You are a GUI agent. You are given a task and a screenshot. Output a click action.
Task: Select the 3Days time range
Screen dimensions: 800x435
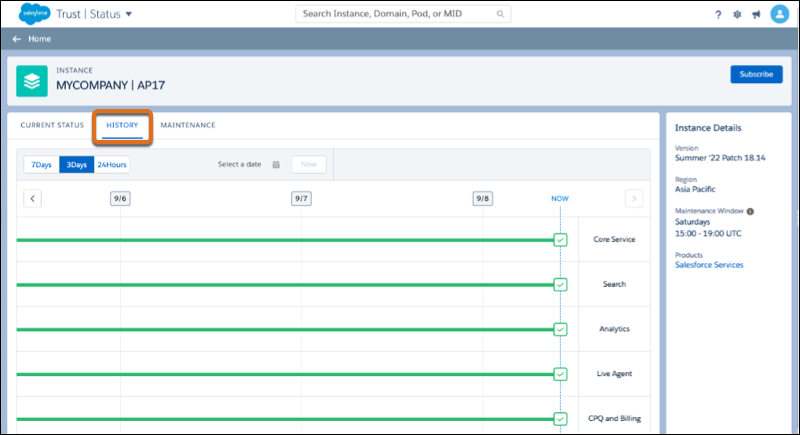[76, 165]
